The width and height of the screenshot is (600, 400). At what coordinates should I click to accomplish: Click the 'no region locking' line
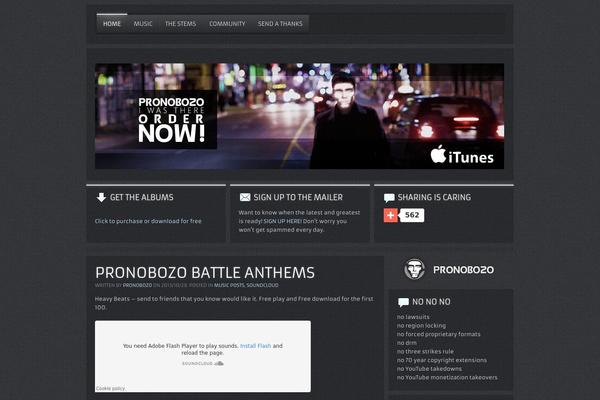coord(421,326)
